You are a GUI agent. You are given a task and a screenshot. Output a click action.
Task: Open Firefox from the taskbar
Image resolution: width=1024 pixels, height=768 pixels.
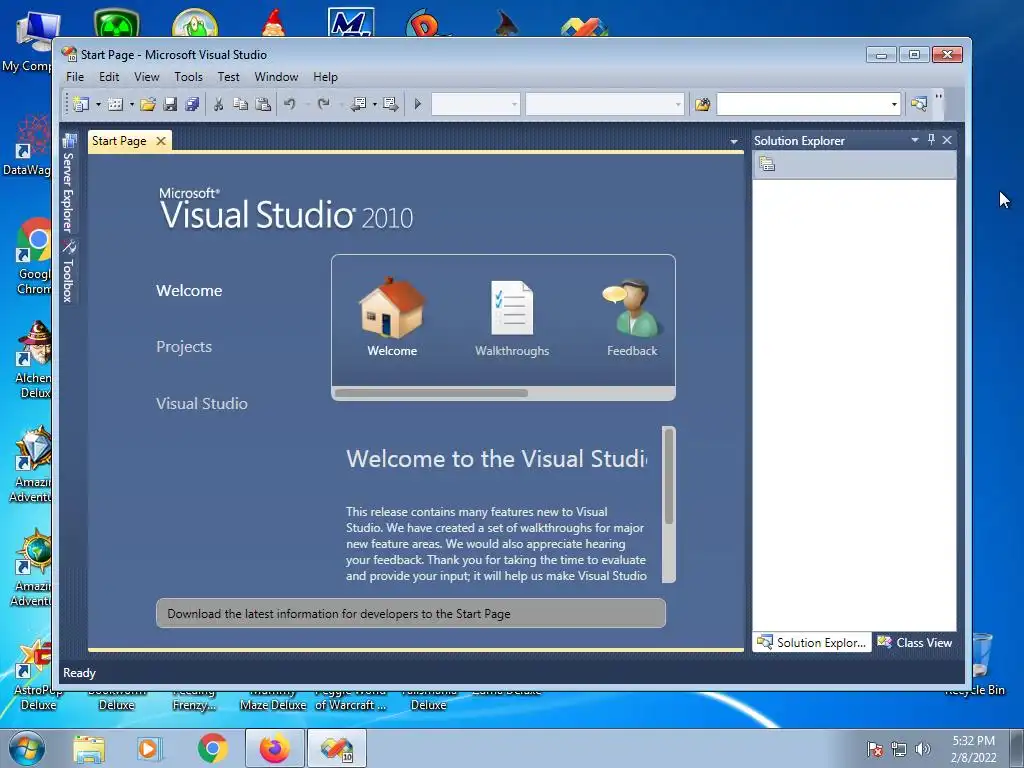(275, 748)
